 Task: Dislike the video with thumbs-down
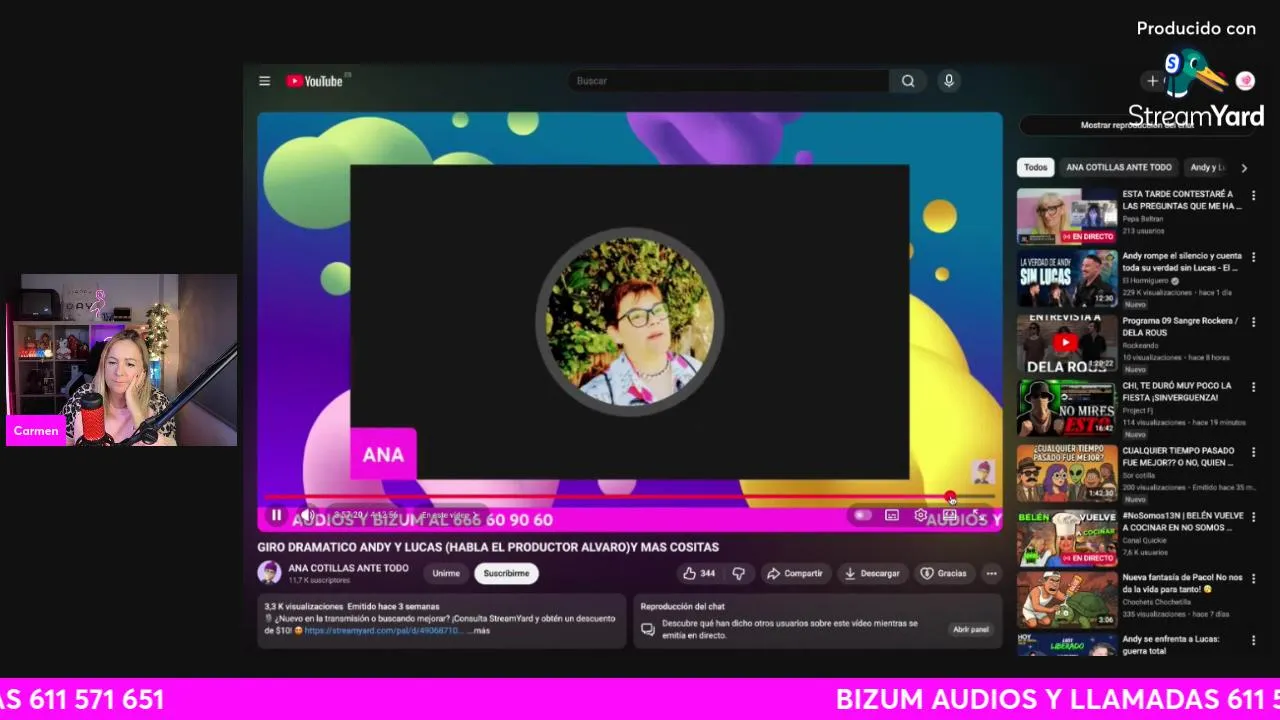738,573
